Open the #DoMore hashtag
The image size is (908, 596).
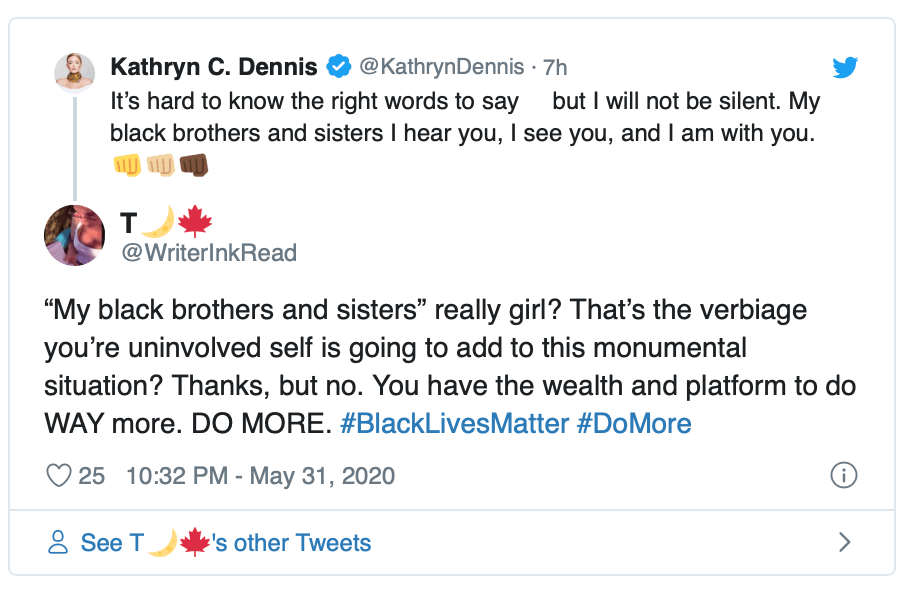point(634,424)
